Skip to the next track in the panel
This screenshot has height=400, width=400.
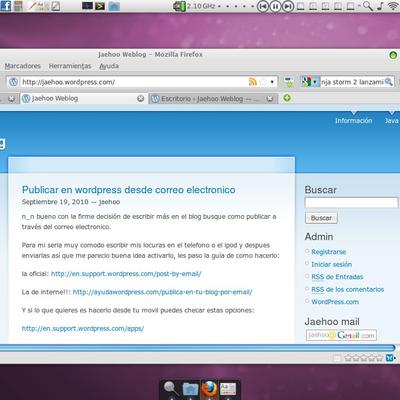pyautogui.click(x=288, y=6)
